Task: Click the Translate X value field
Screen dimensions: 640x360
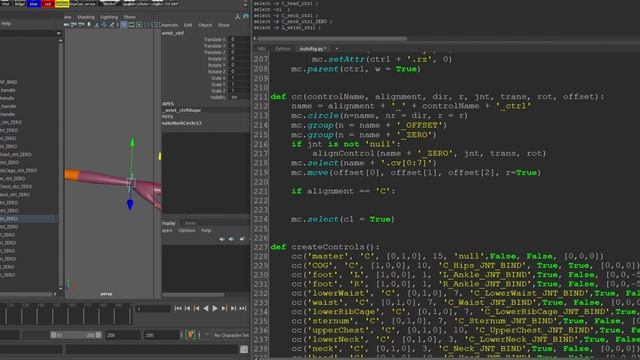Action: [240, 40]
